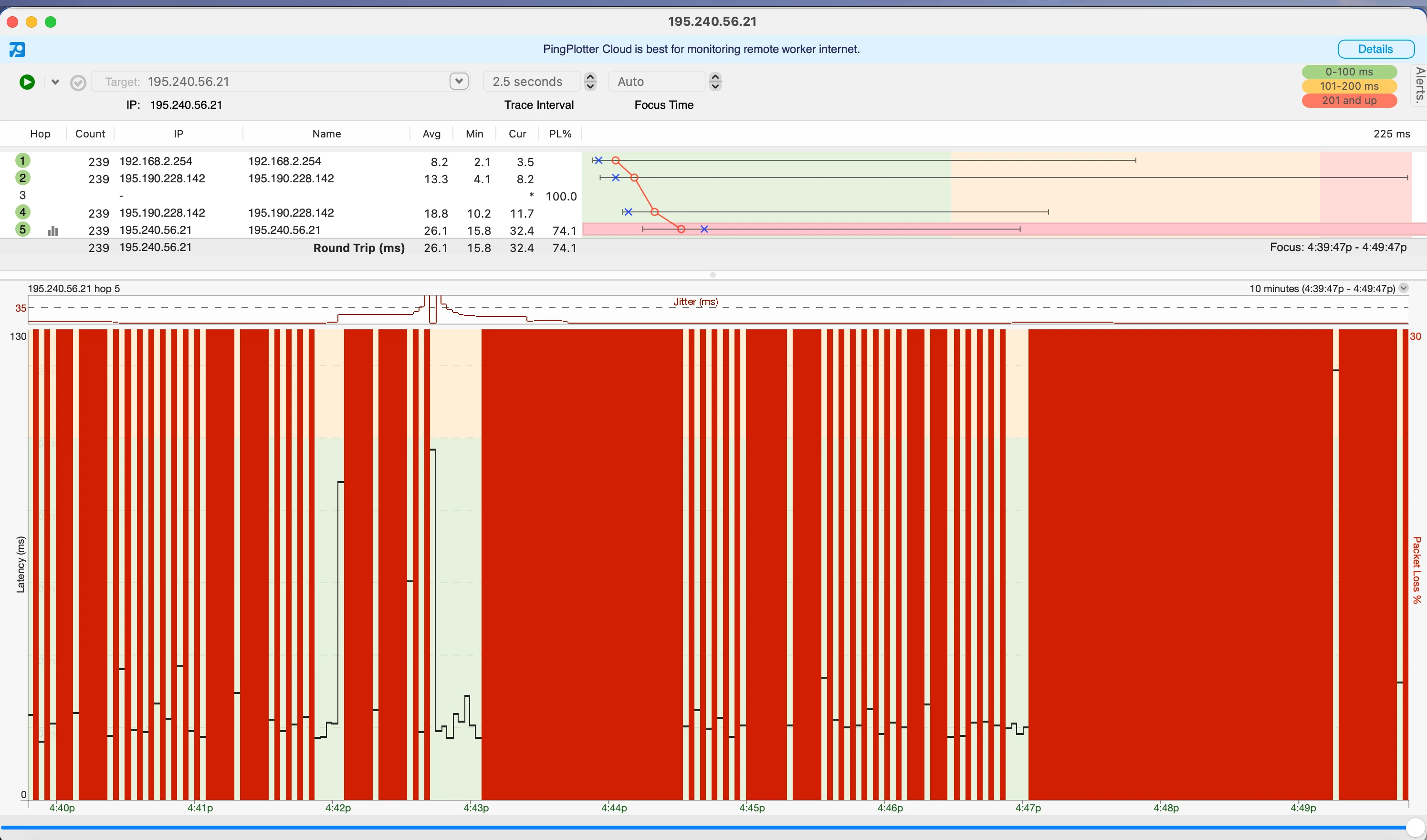Select the hop 2 green circle

click(x=22, y=178)
